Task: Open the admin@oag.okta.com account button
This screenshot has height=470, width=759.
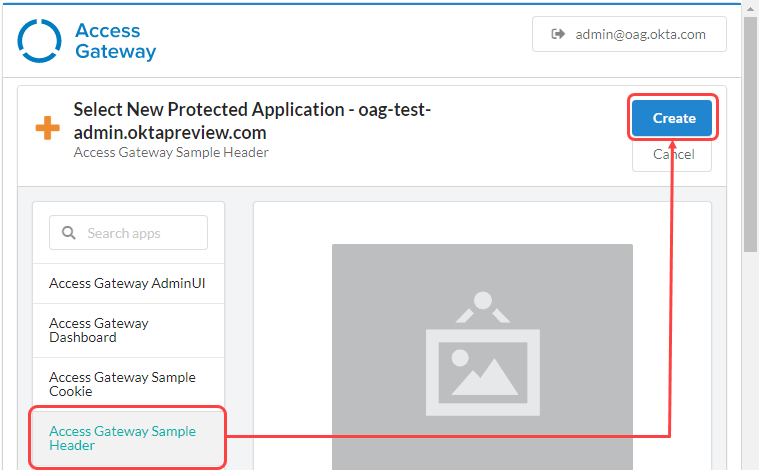Action: 629,34
